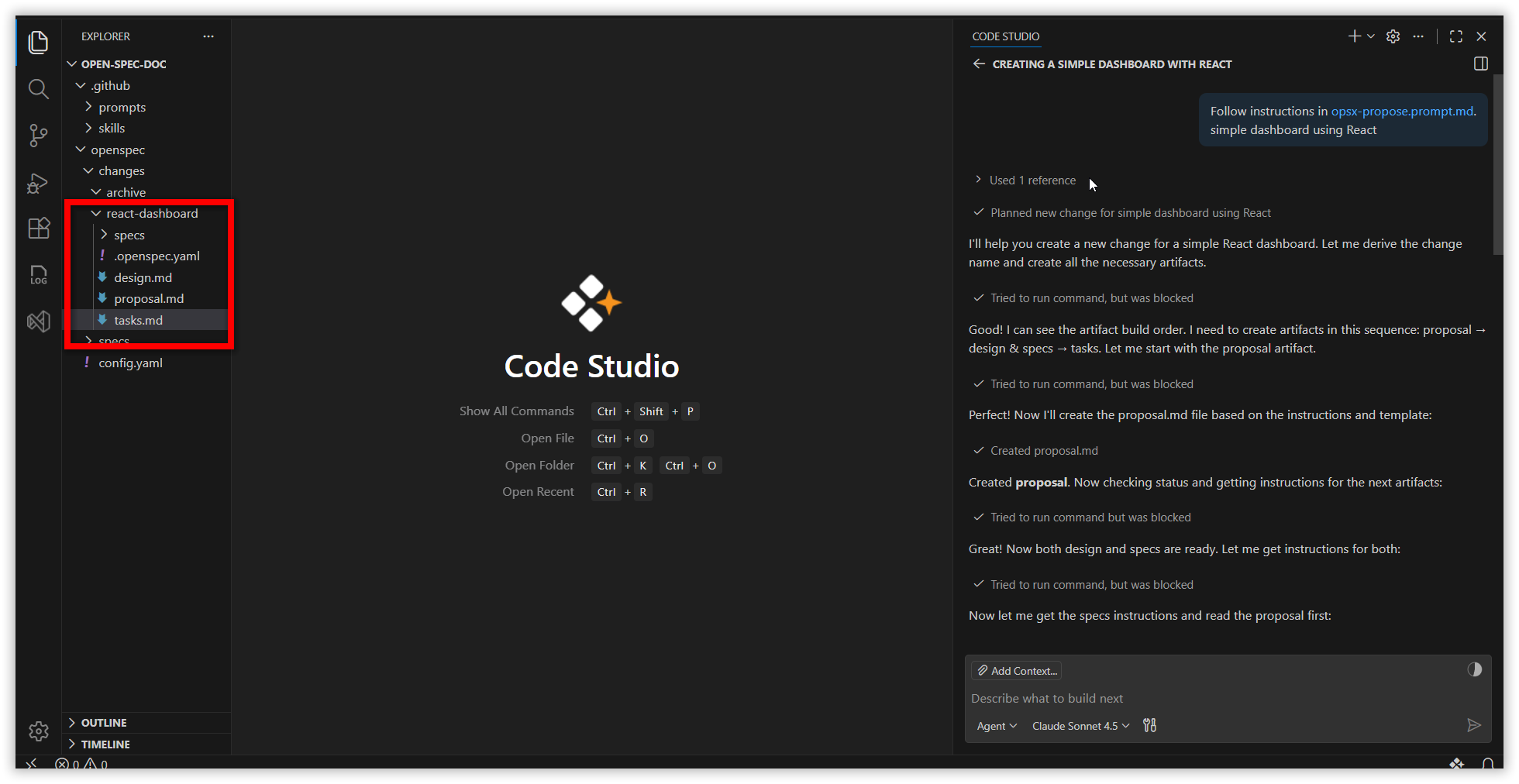Click the Open Recent shortcut label
1519x784 pixels.
(538, 491)
